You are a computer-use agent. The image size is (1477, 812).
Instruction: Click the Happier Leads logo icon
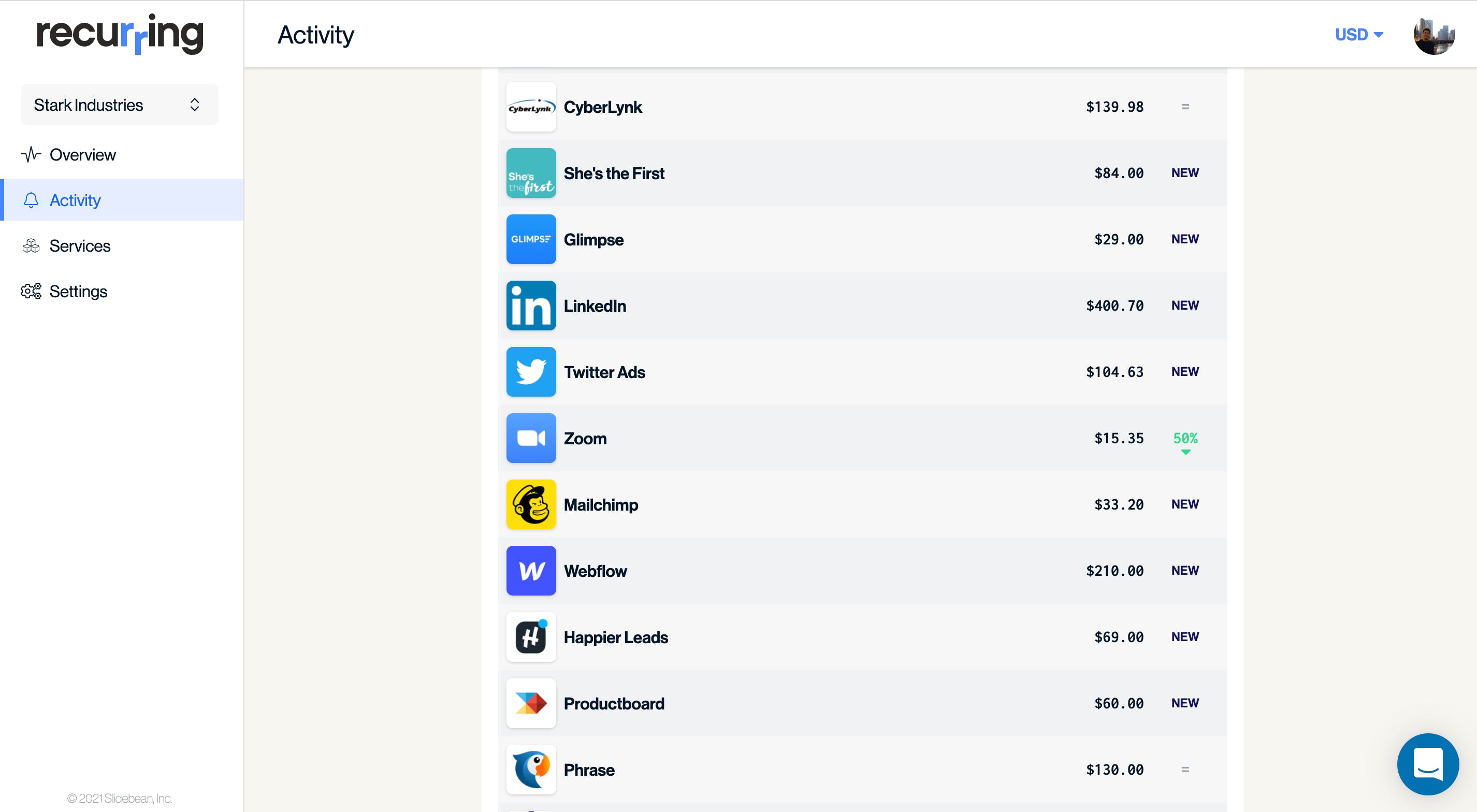(531, 637)
